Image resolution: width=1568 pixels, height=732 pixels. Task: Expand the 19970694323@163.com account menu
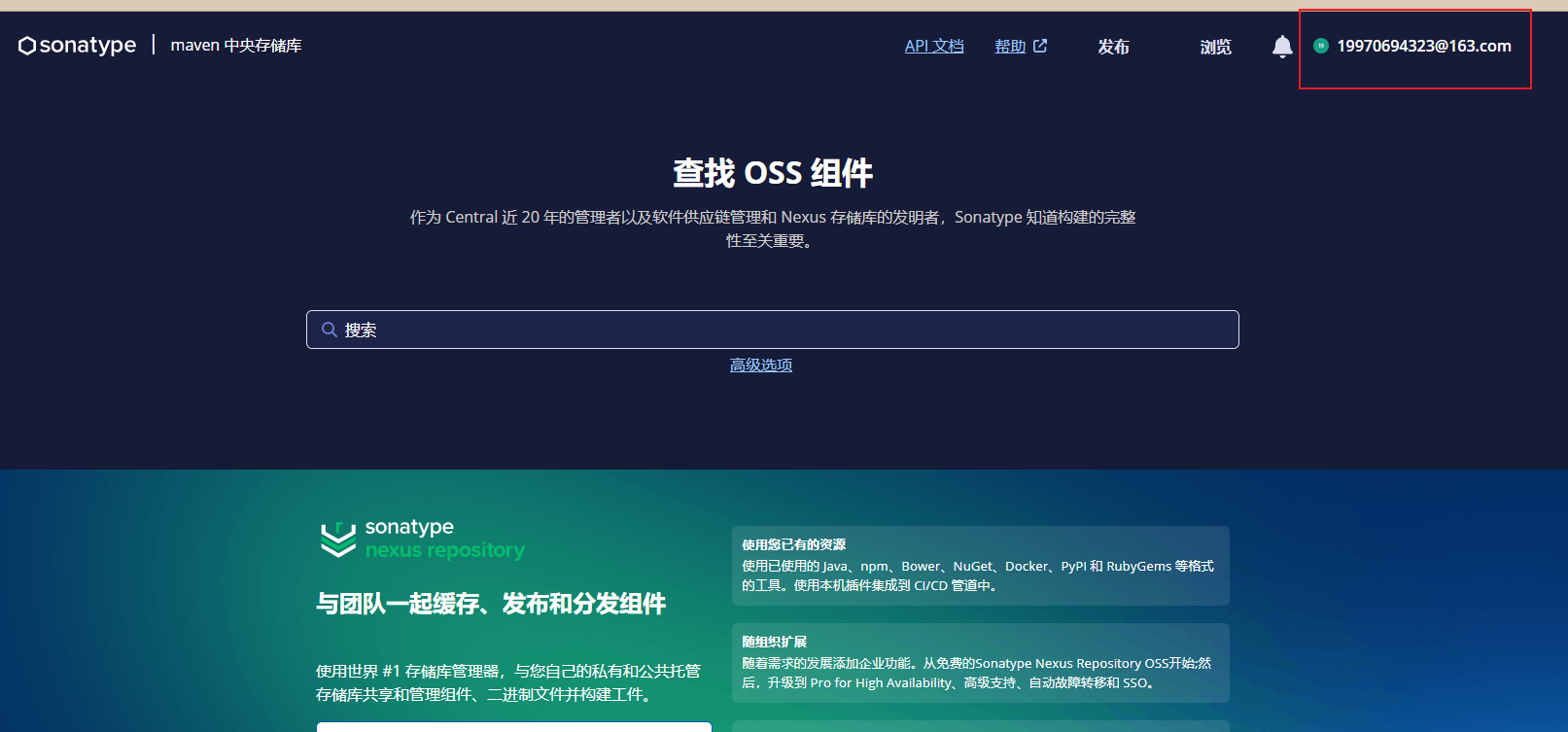pyautogui.click(x=1423, y=46)
